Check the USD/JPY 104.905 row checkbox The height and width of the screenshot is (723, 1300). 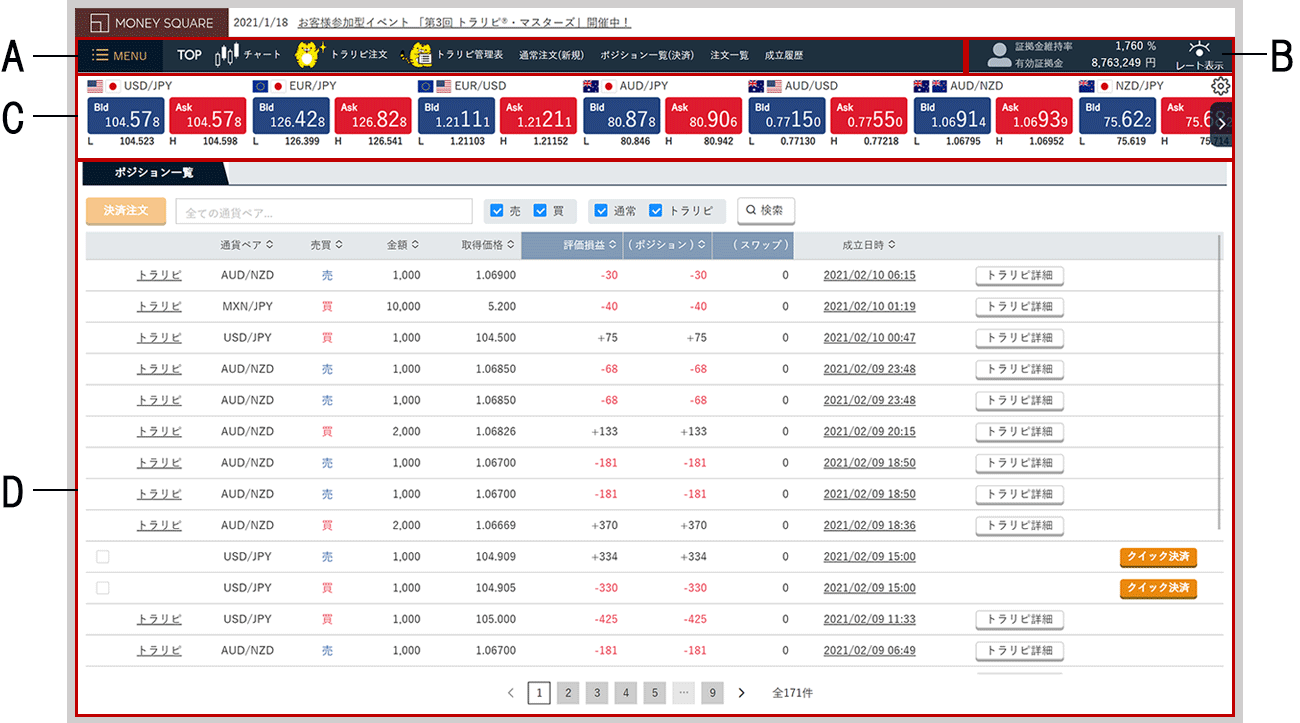102,588
